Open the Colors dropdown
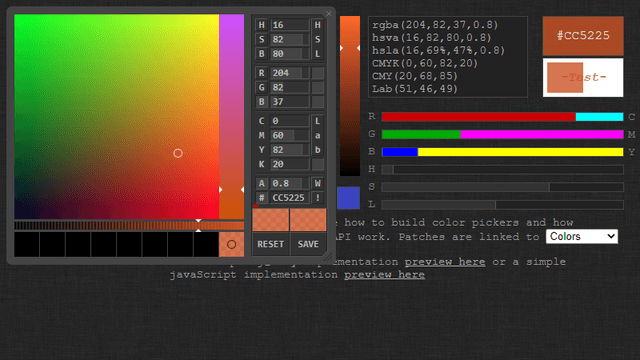640x360 pixels. coord(582,236)
